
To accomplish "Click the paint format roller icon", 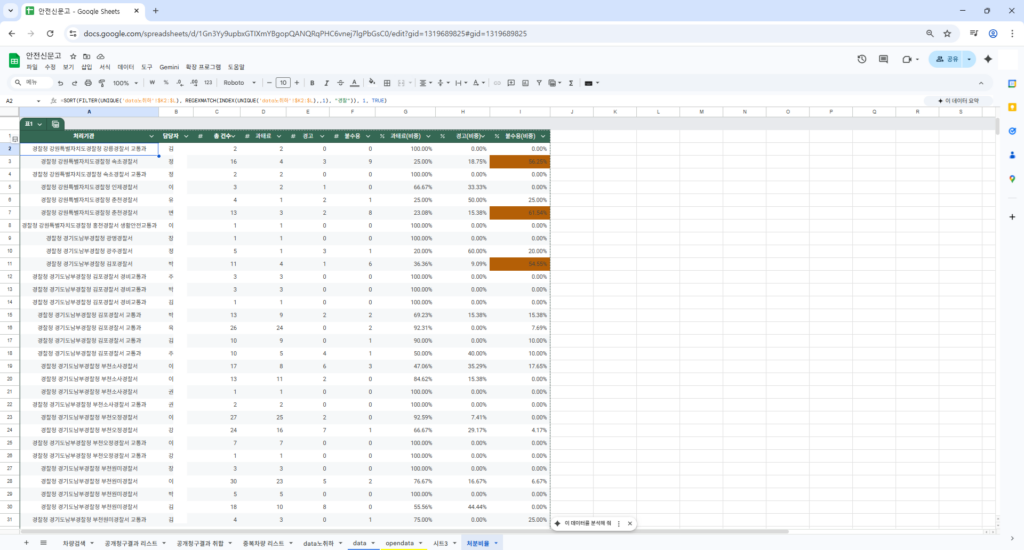I will coord(103,82).
